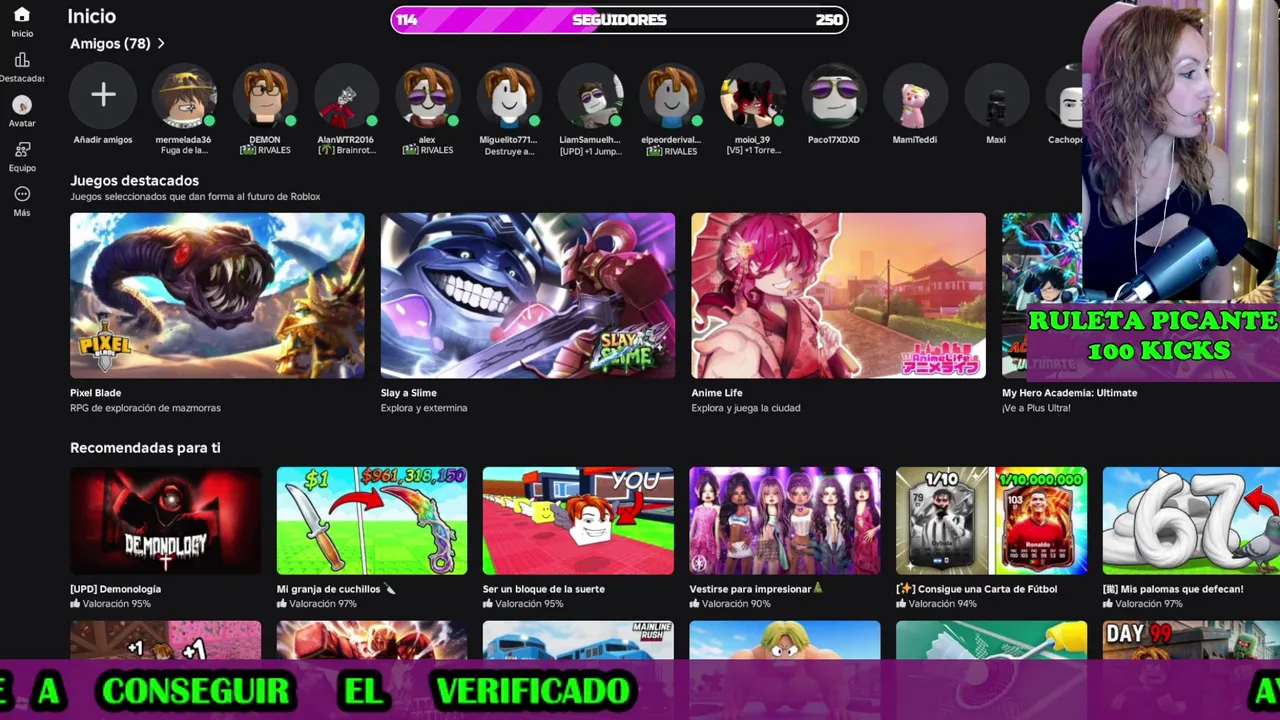Open friend DEMON's avatar
This screenshot has width=1280, height=720.
265,95
